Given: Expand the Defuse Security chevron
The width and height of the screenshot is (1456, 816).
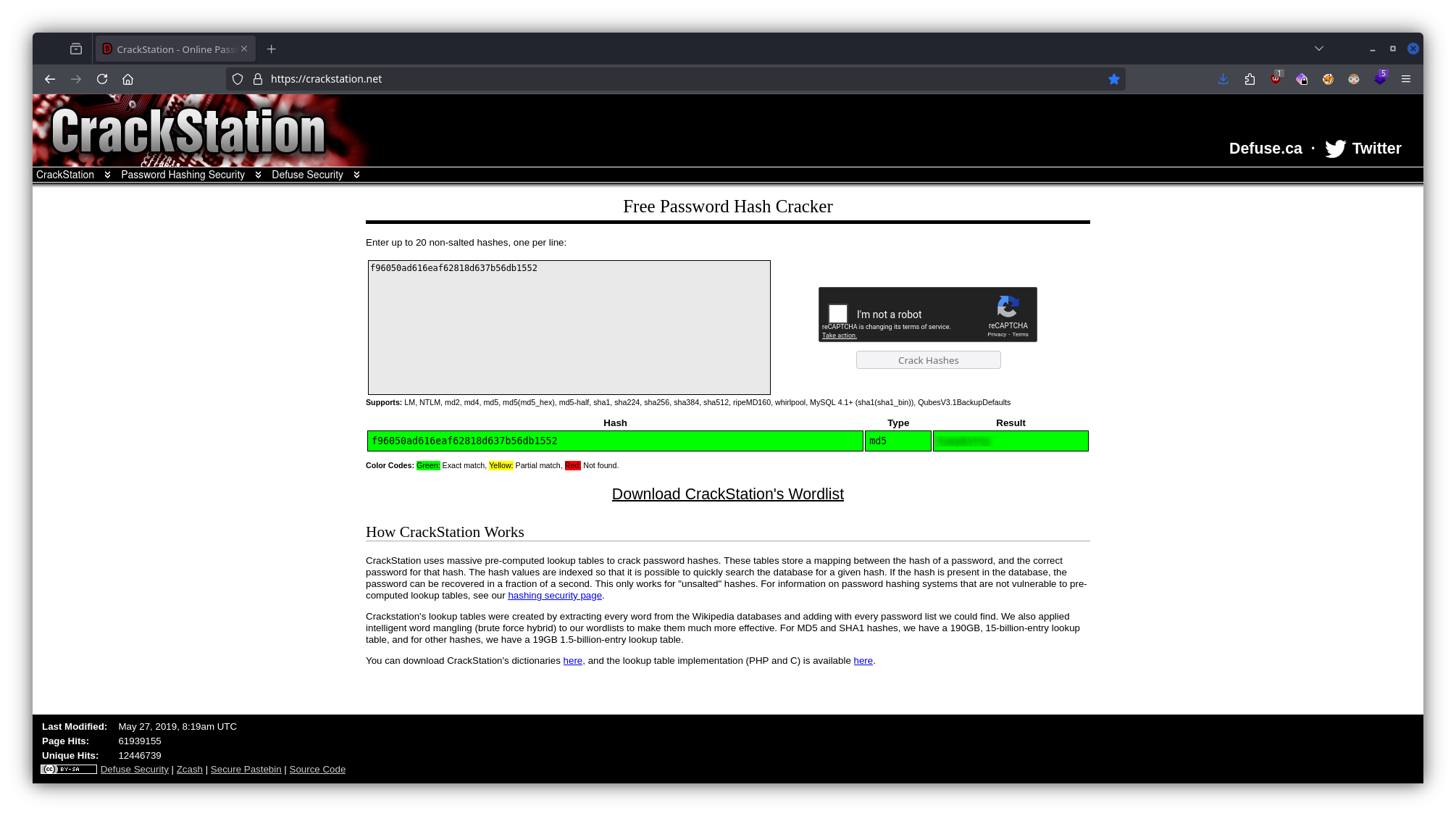Looking at the screenshot, I should (356, 175).
